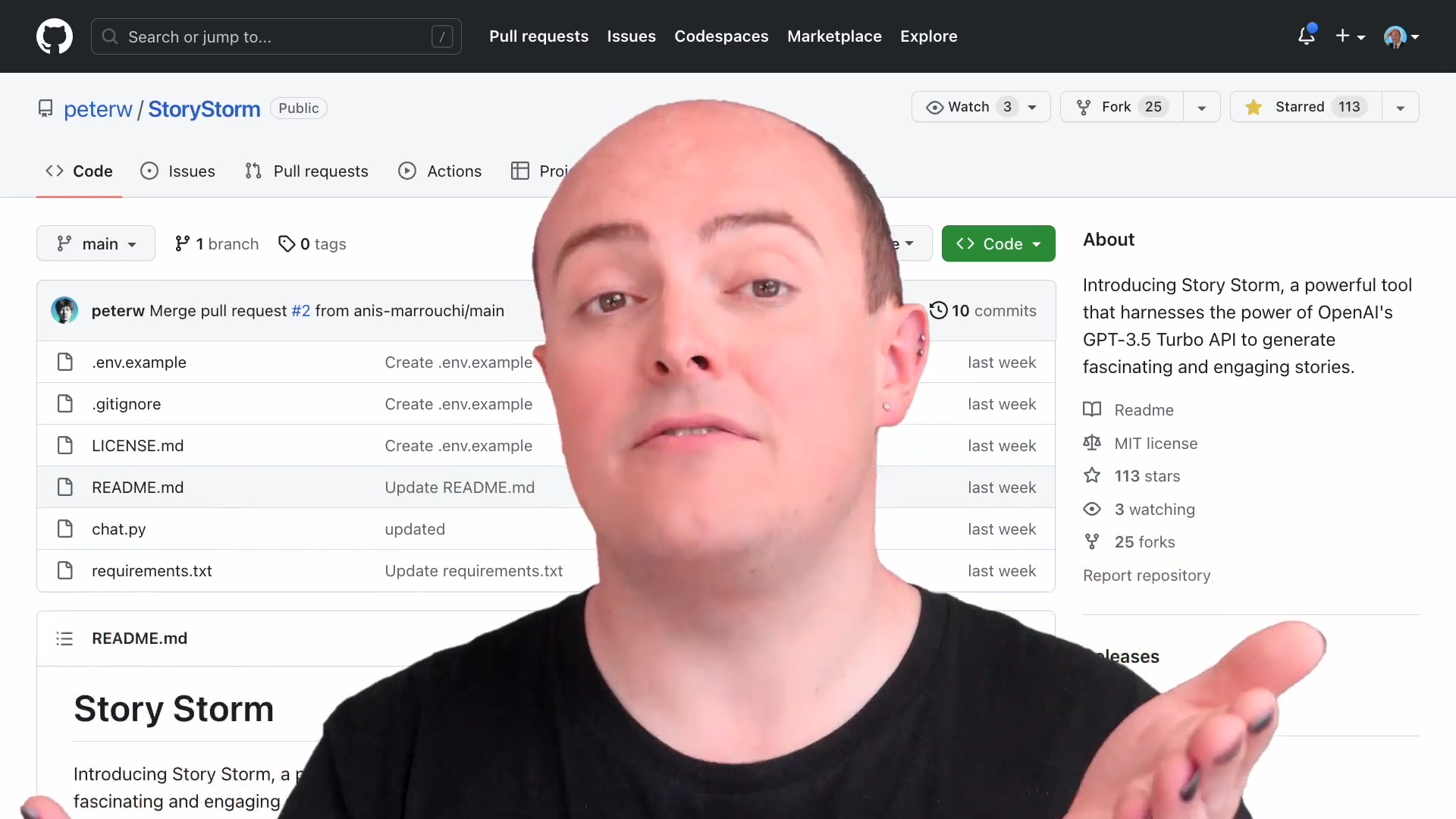Open the 3 watching link
The height and width of the screenshot is (819, 1456).
point(1154,510)
